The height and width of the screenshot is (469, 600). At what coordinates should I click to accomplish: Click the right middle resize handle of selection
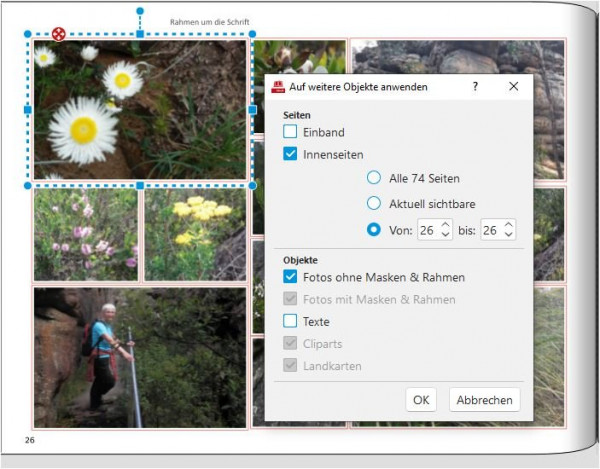point(253,110)
